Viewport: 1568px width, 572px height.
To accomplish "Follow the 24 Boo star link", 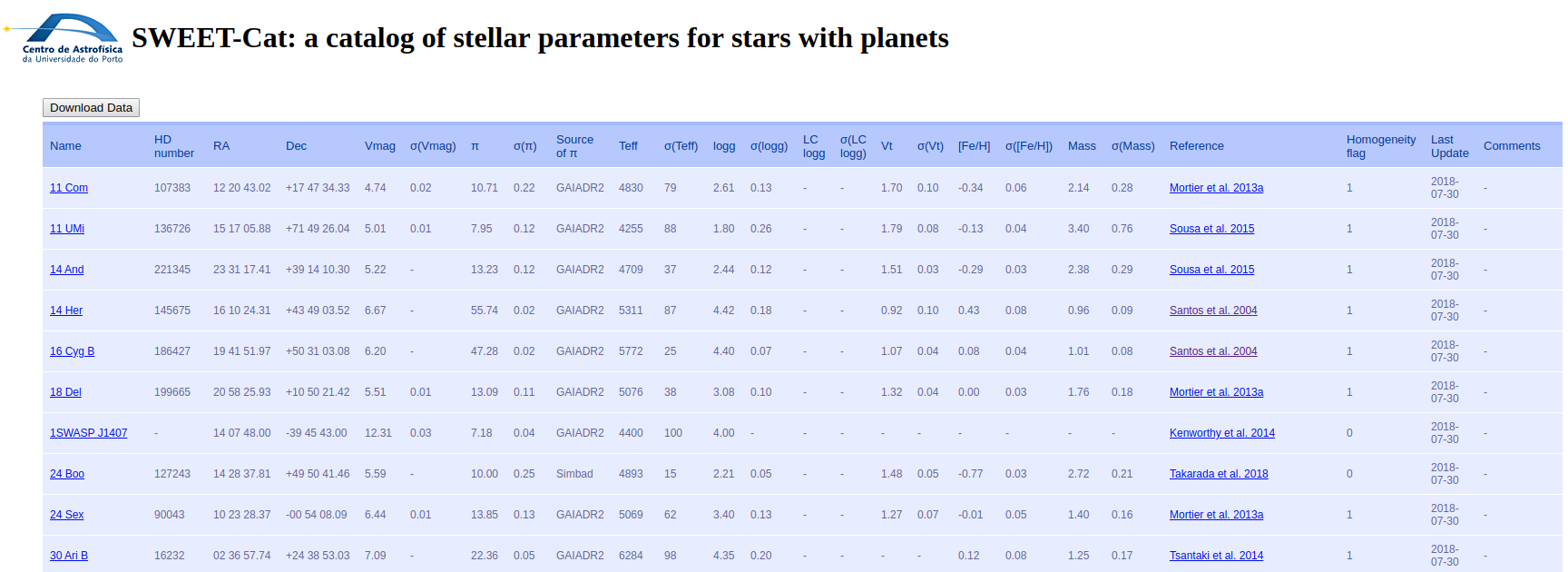I will pyautogui.click(x=67, y=474).
